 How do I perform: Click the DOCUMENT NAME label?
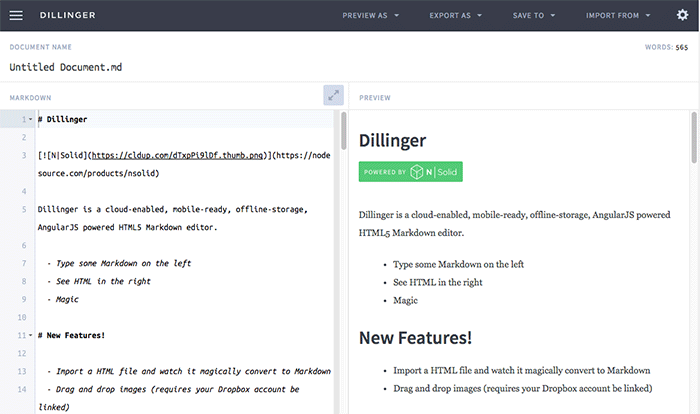tap(41, 47)
